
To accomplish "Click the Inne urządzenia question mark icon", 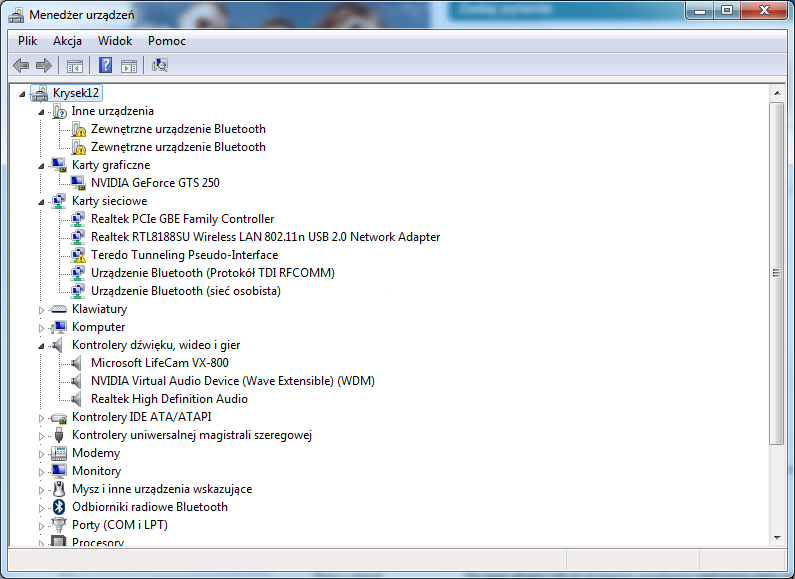I will coord(59,111).
